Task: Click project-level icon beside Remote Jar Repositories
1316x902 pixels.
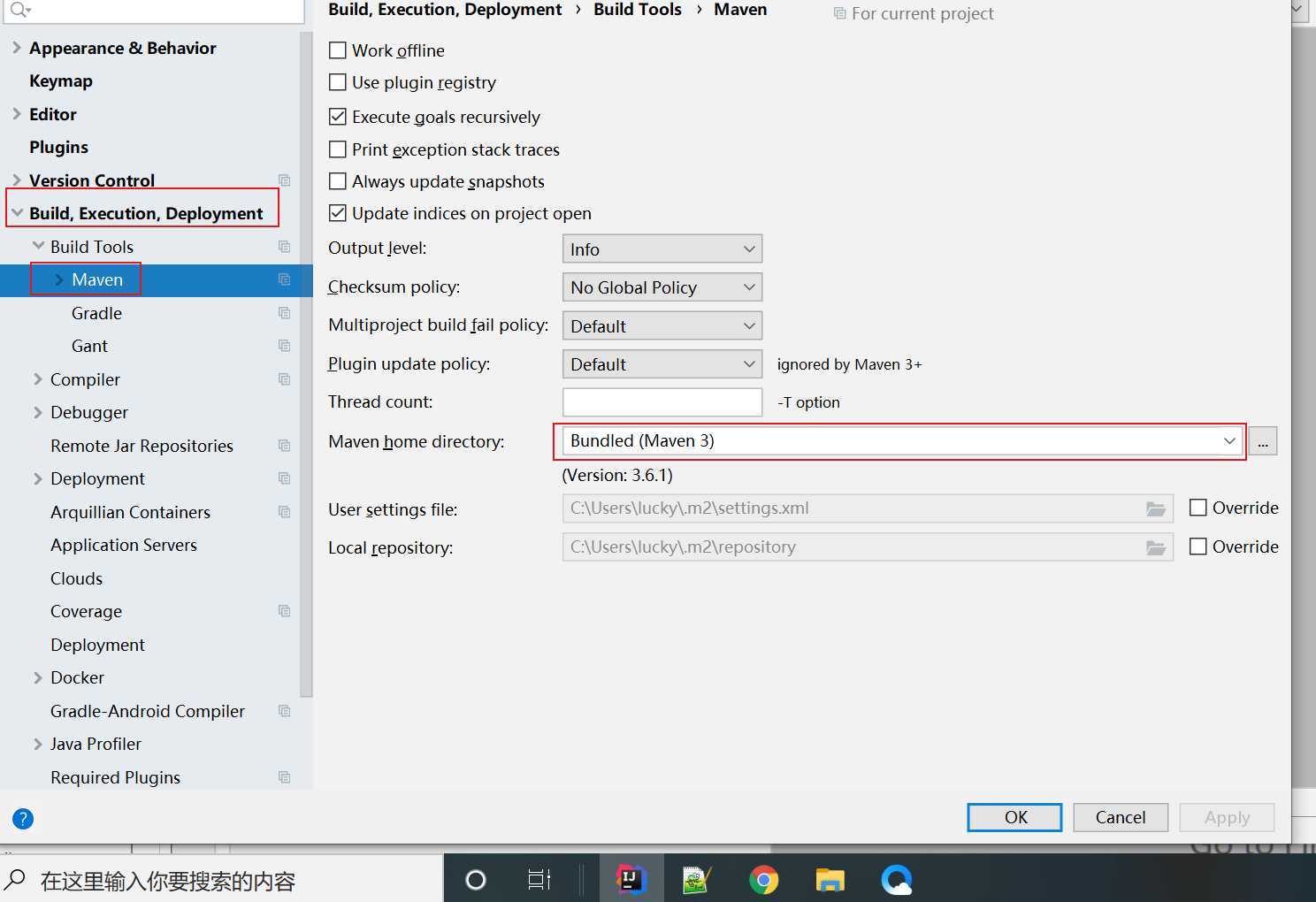Action: tap(284, 446)
